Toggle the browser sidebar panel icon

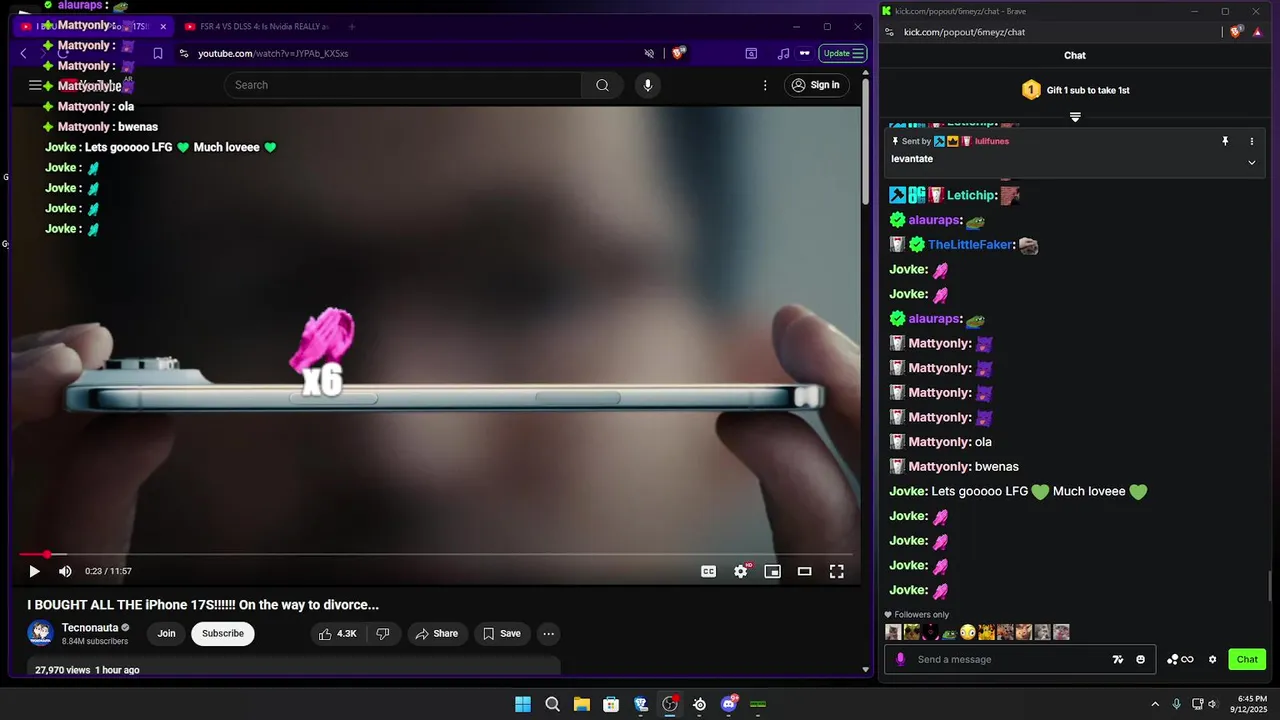(751, 53)
